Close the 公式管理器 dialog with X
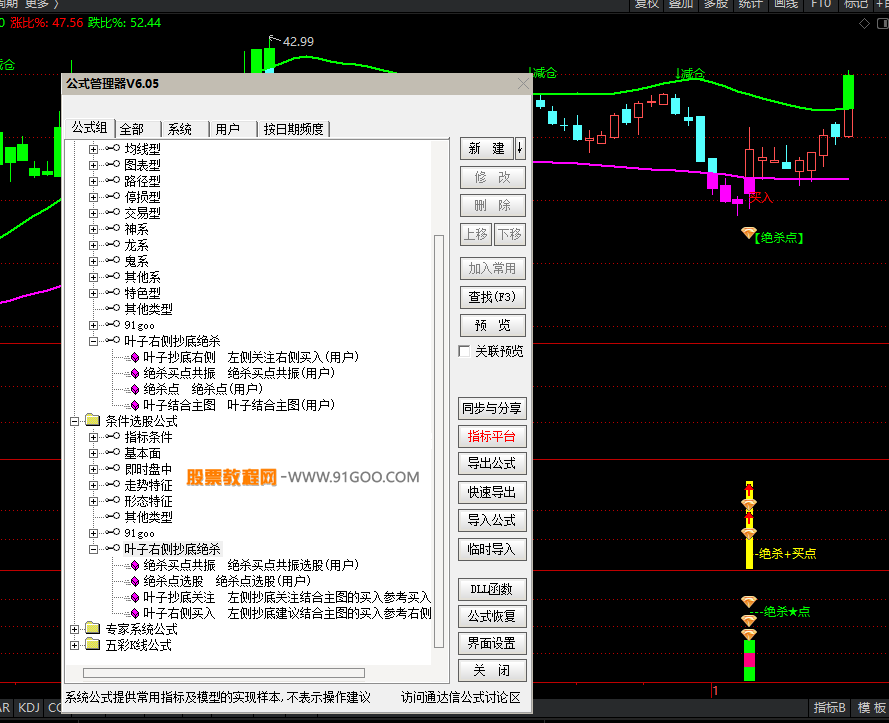889x723 pixels. [523, 84]
